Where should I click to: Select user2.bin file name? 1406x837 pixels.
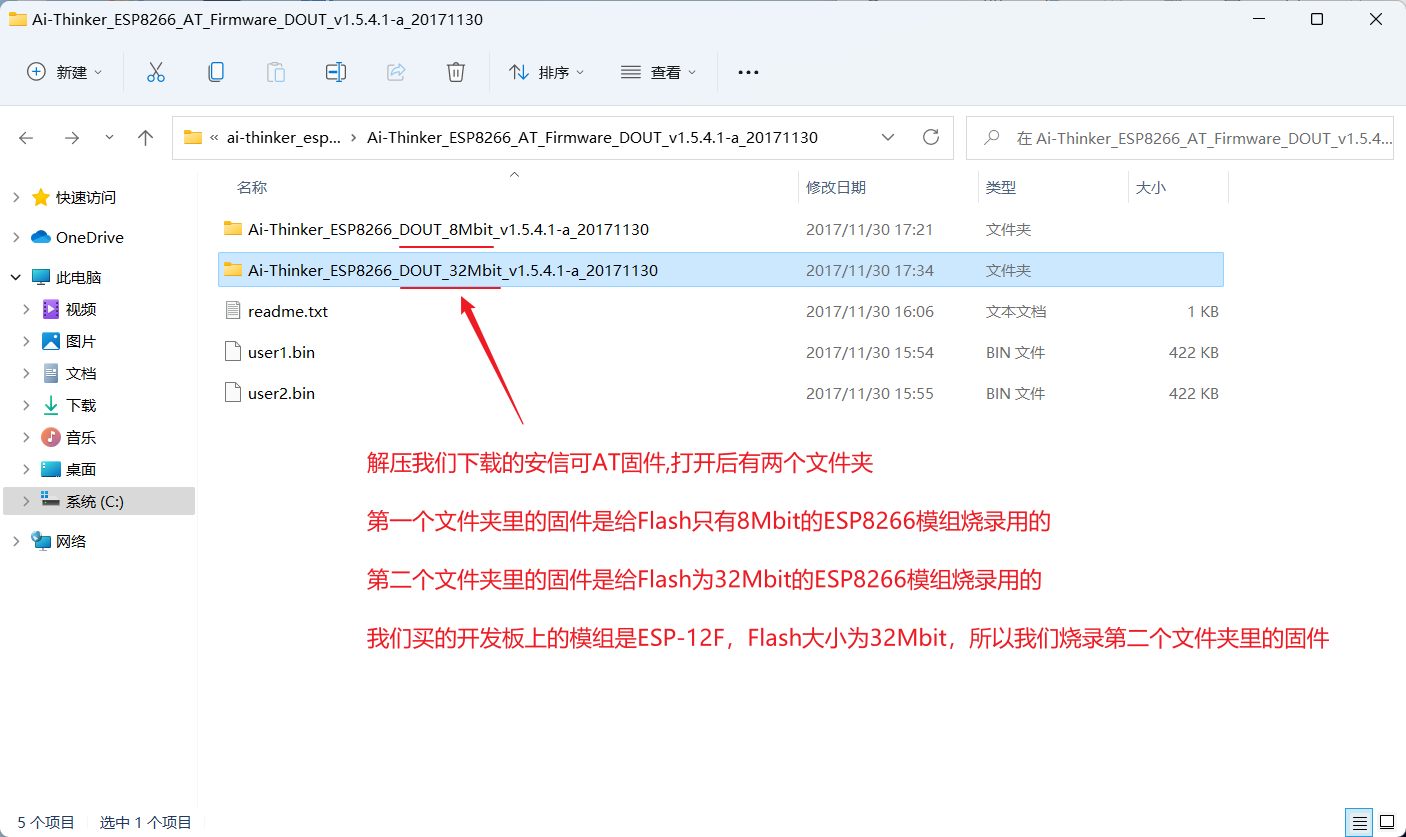(282, 393)
